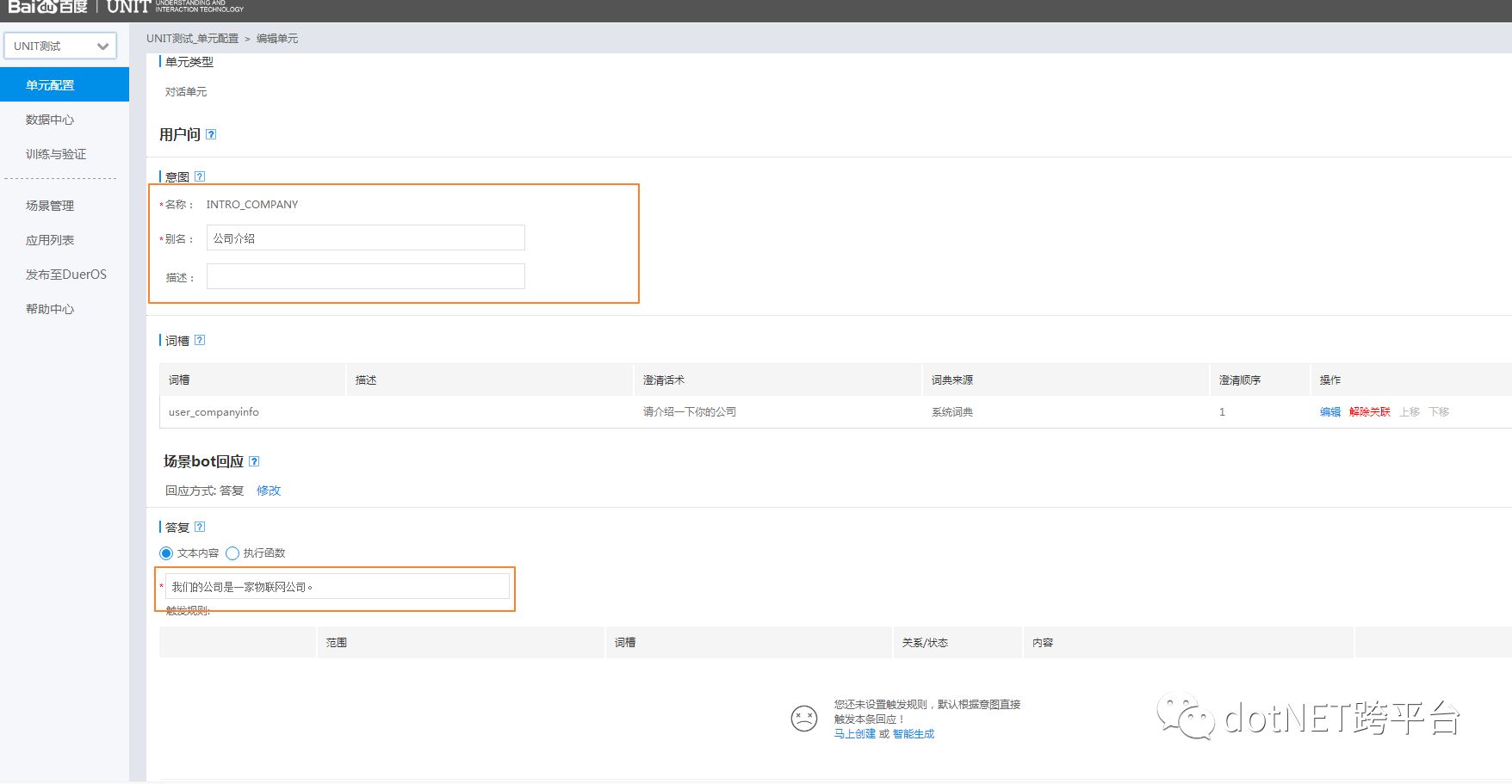
Task: Click the help icon beside 用户问
Action: tap(211, 134)
